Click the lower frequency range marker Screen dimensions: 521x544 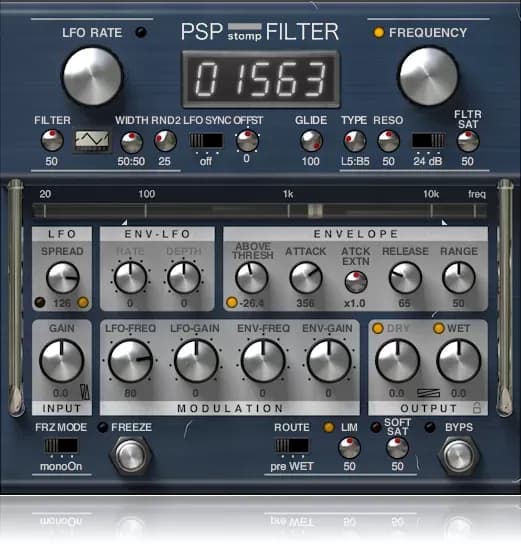(x=125, y=222)
